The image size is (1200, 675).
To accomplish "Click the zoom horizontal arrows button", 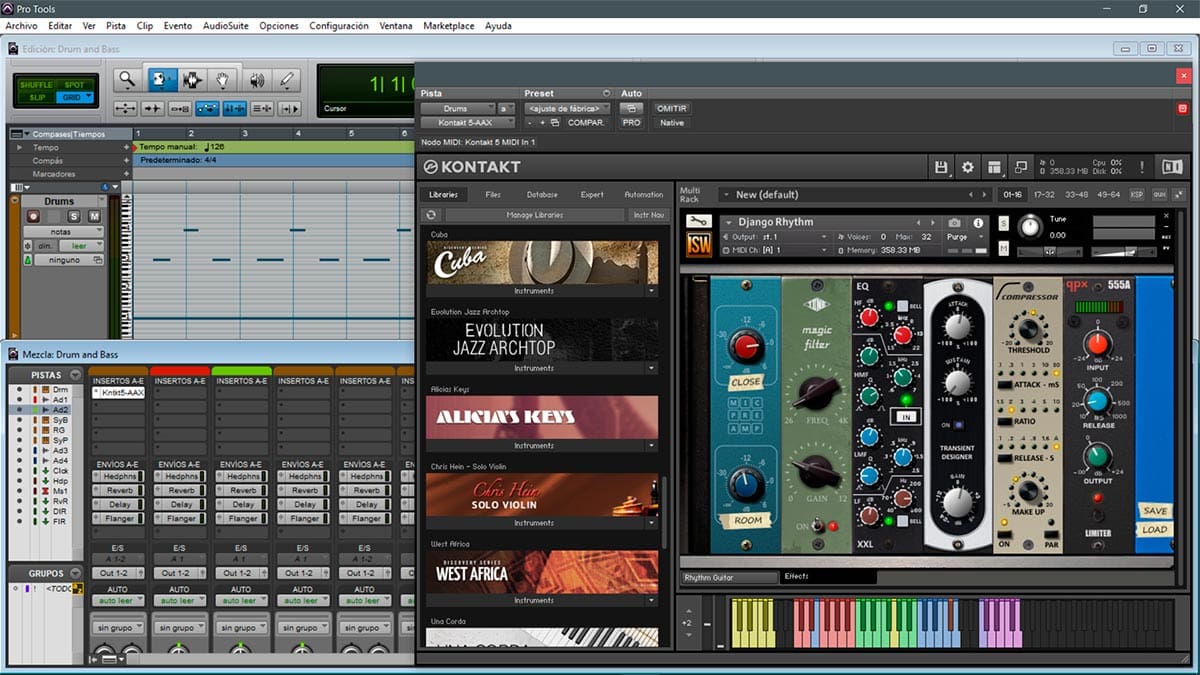I will (125, 109).
